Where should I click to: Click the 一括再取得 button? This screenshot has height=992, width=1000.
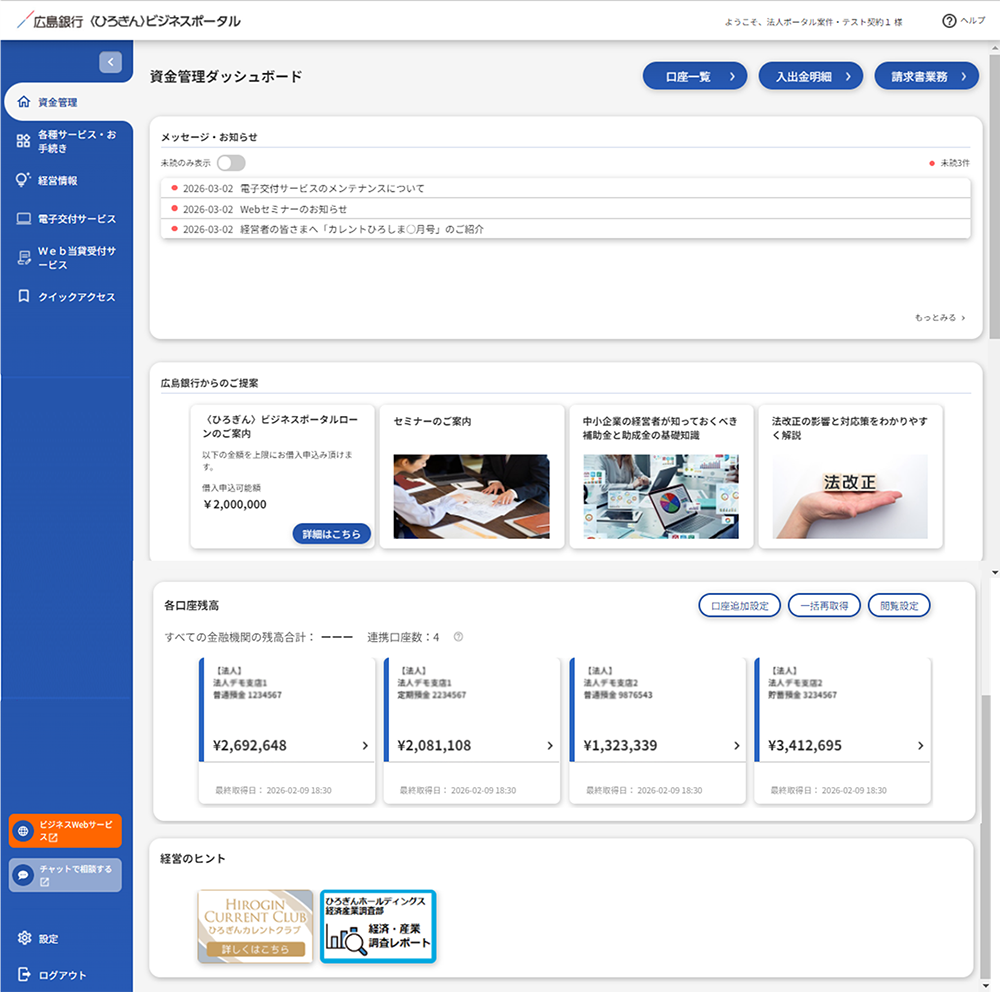[x=823, y=606]
